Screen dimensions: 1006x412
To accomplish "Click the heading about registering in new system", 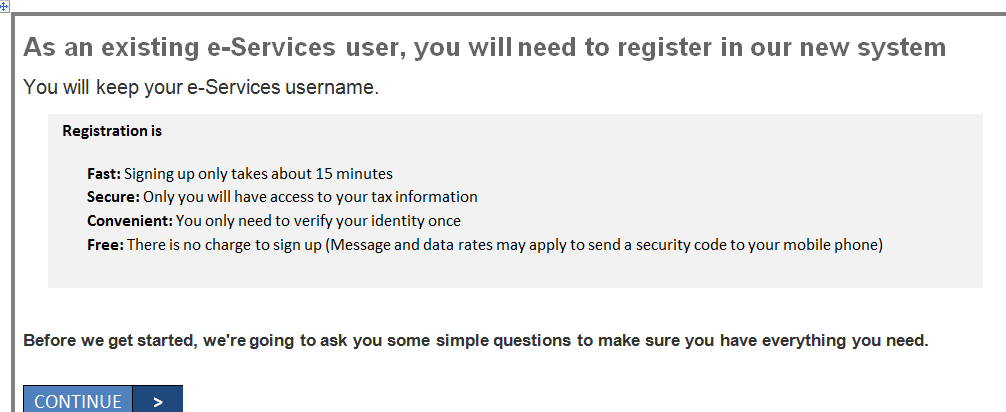I will (x=484, y=48).
